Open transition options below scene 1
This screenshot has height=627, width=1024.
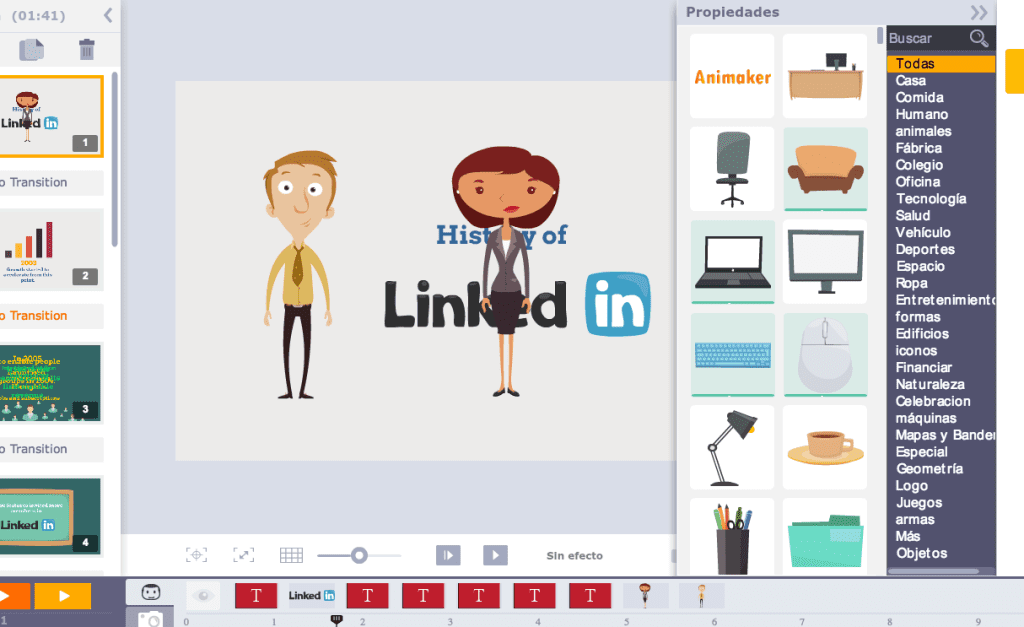coord(52,182)
